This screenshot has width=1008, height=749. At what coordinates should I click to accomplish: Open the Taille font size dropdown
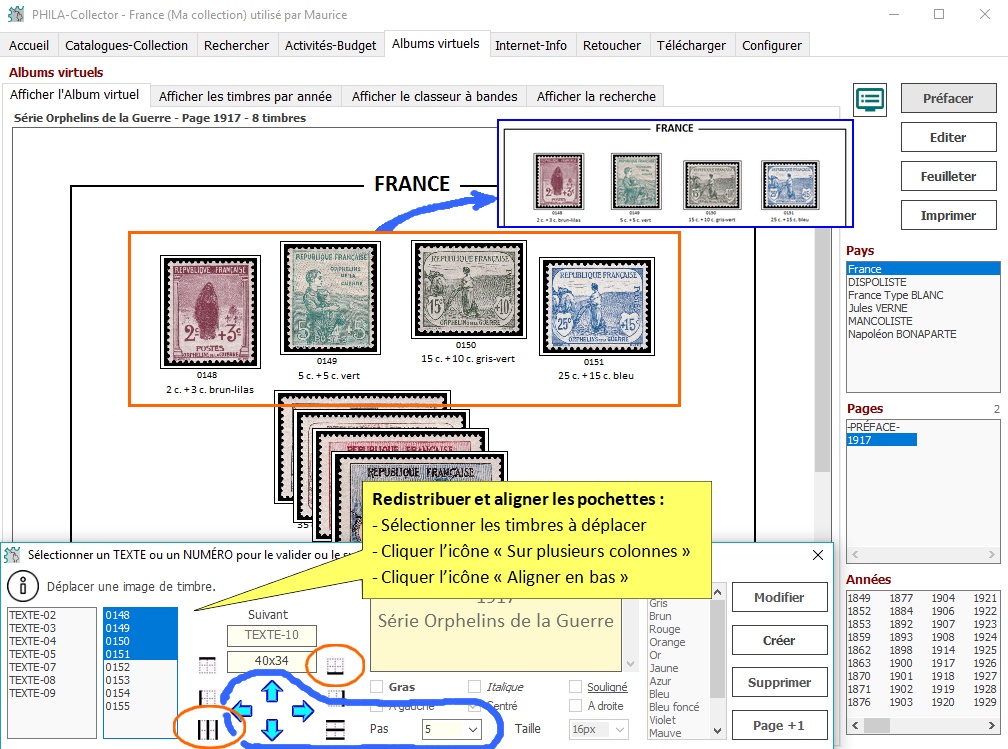(x=620, y=730)
